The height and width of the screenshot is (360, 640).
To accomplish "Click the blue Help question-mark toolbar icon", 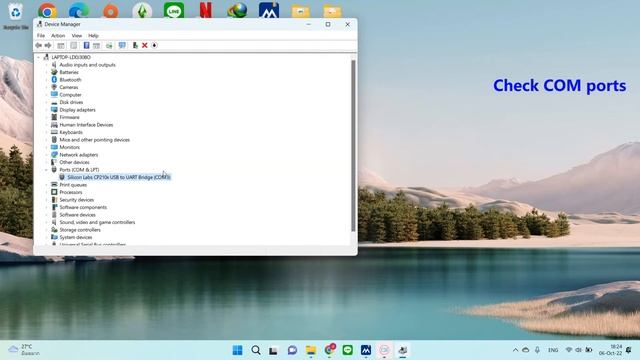I will (86, 45).
